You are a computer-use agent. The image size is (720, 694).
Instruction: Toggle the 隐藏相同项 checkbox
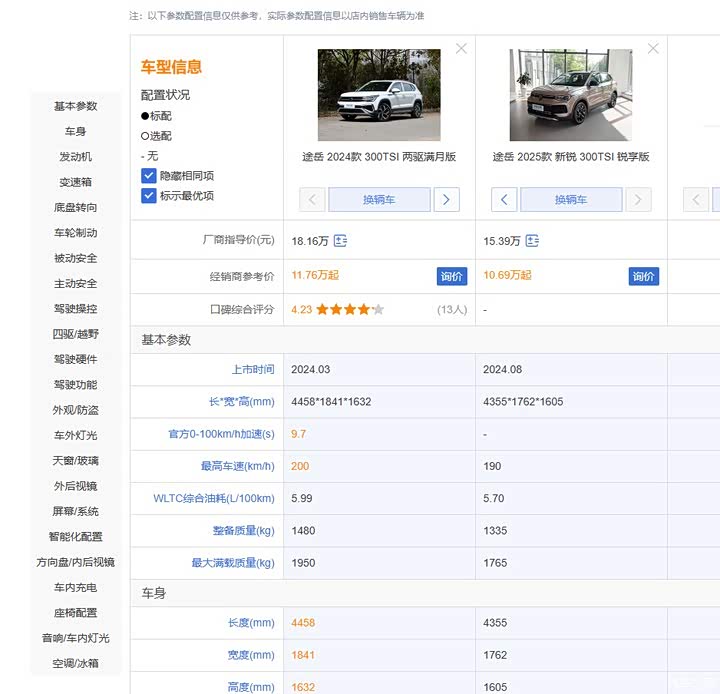pos(149,176)
